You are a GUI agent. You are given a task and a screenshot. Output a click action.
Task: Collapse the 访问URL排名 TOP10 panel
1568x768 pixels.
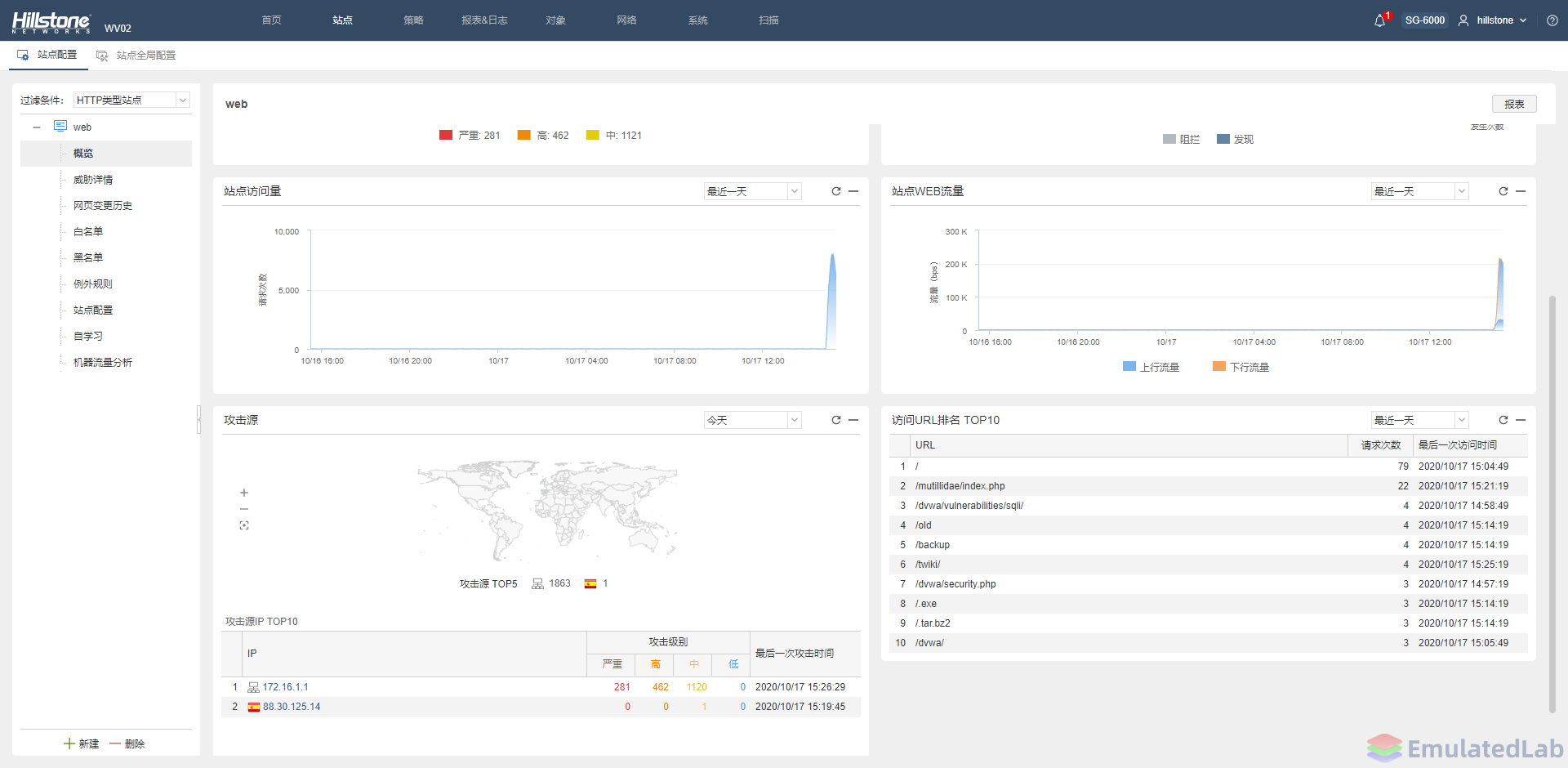coord(1521,420)
